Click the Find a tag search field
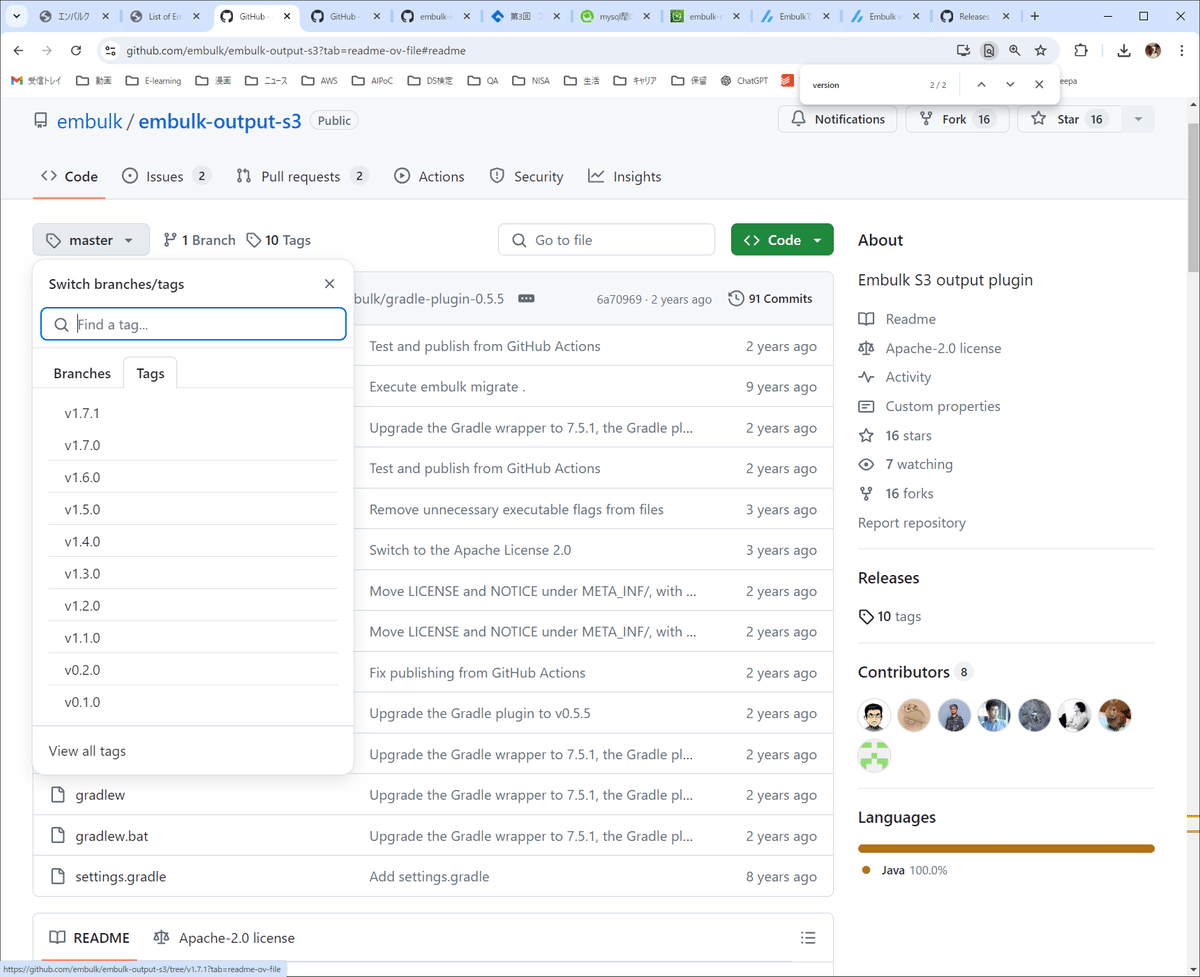The height and width of the screenshot is (977, 1200). point(193,323)
